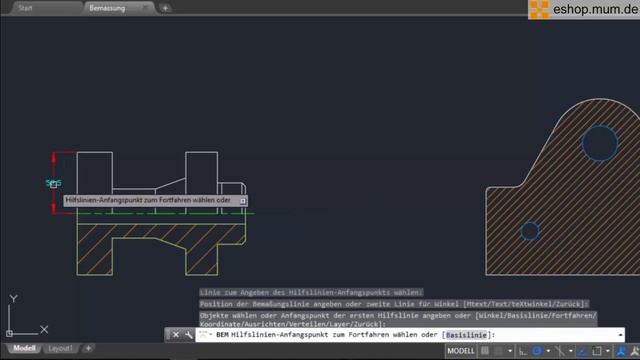Click the command line input field
Image resolution: width=640 pixels, height=360 pixels.
click(410, 335)
